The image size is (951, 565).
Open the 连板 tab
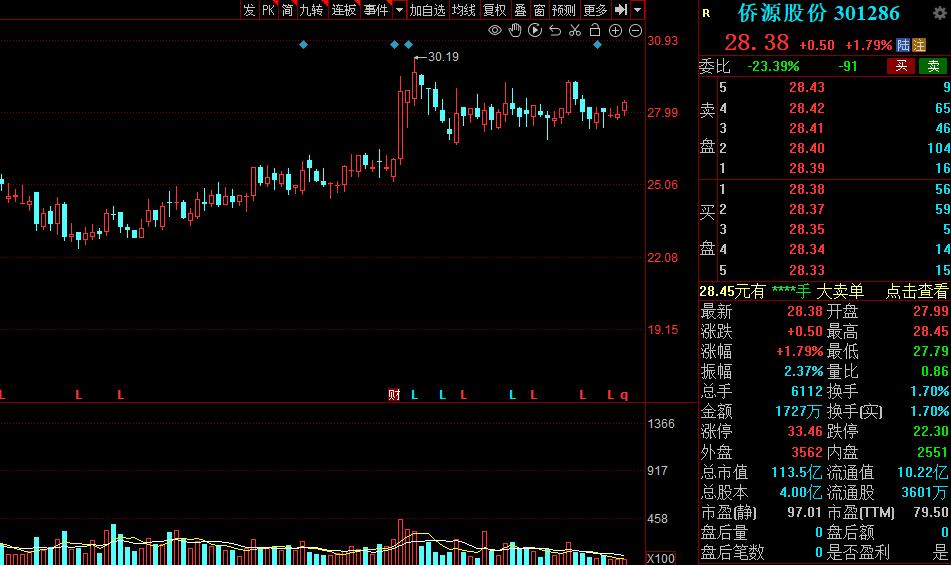pyautogui.click(x=344, y=10)
